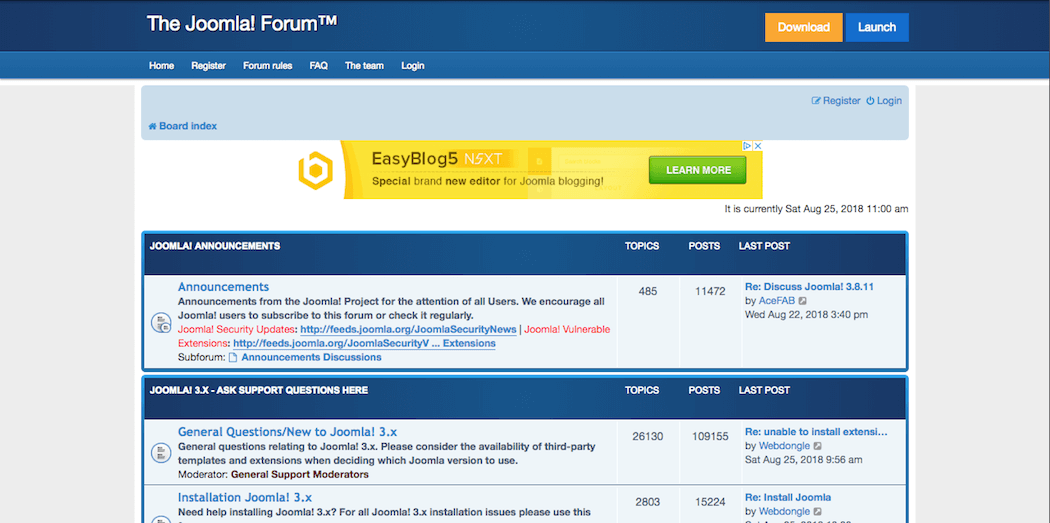Open the JoomlaSecurityNews feed link
The image size is (1050, 523).
(408, 329)
